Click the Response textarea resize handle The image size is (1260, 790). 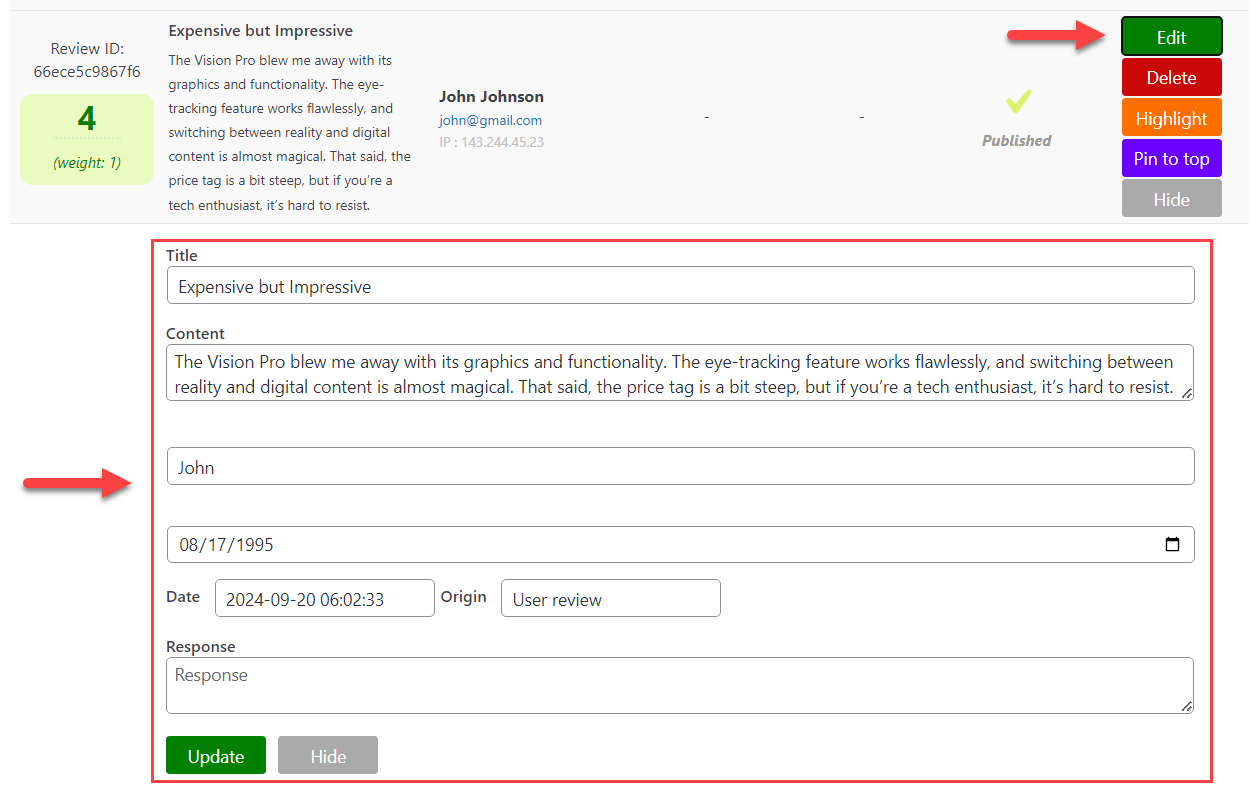point(1187,707)
